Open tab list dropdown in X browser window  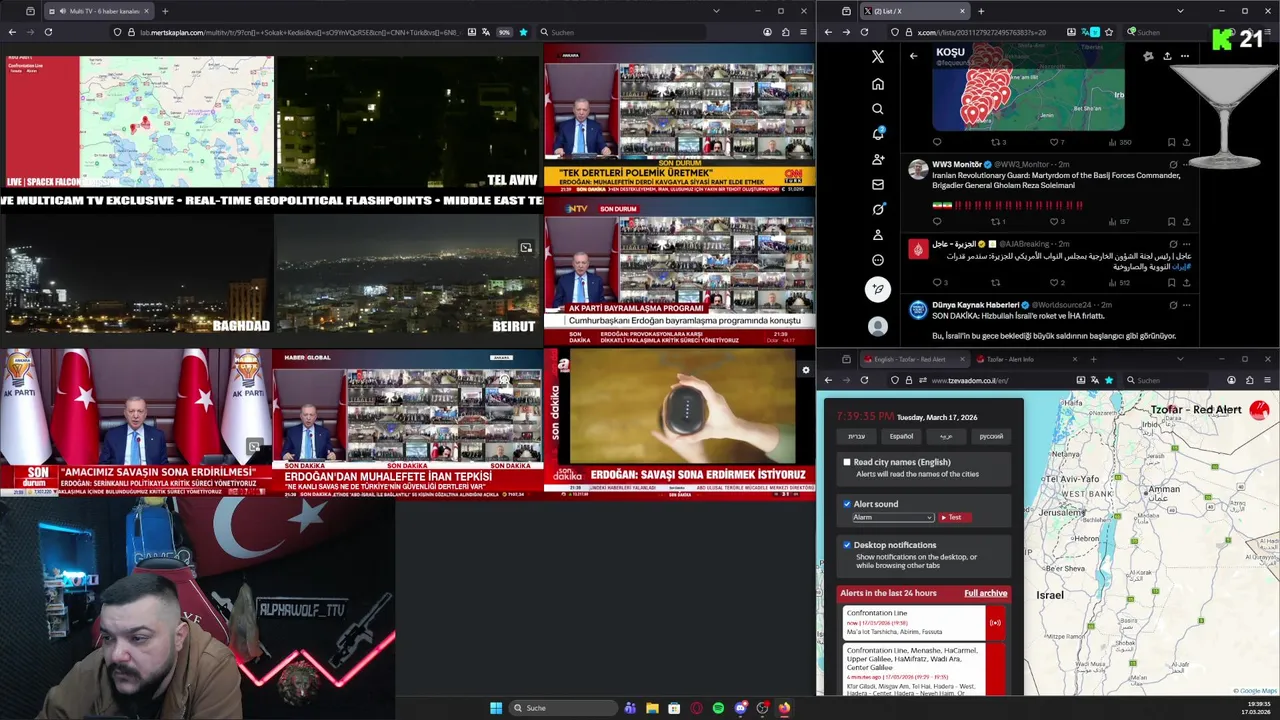pyautogui.click(x=1180, y=11)
